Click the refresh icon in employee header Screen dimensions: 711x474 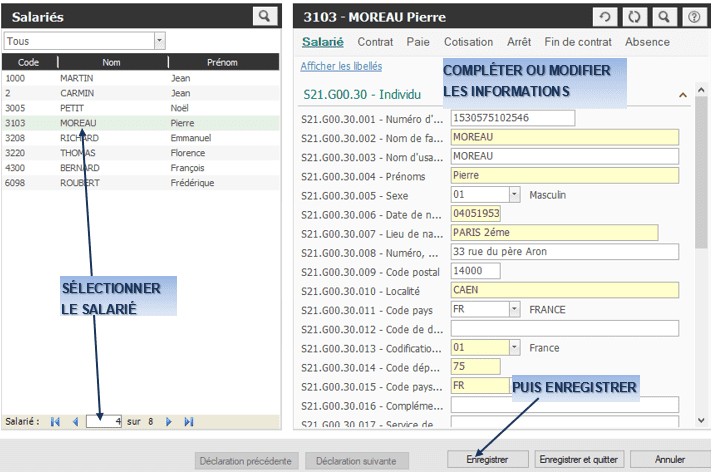(x=632, y=17)
